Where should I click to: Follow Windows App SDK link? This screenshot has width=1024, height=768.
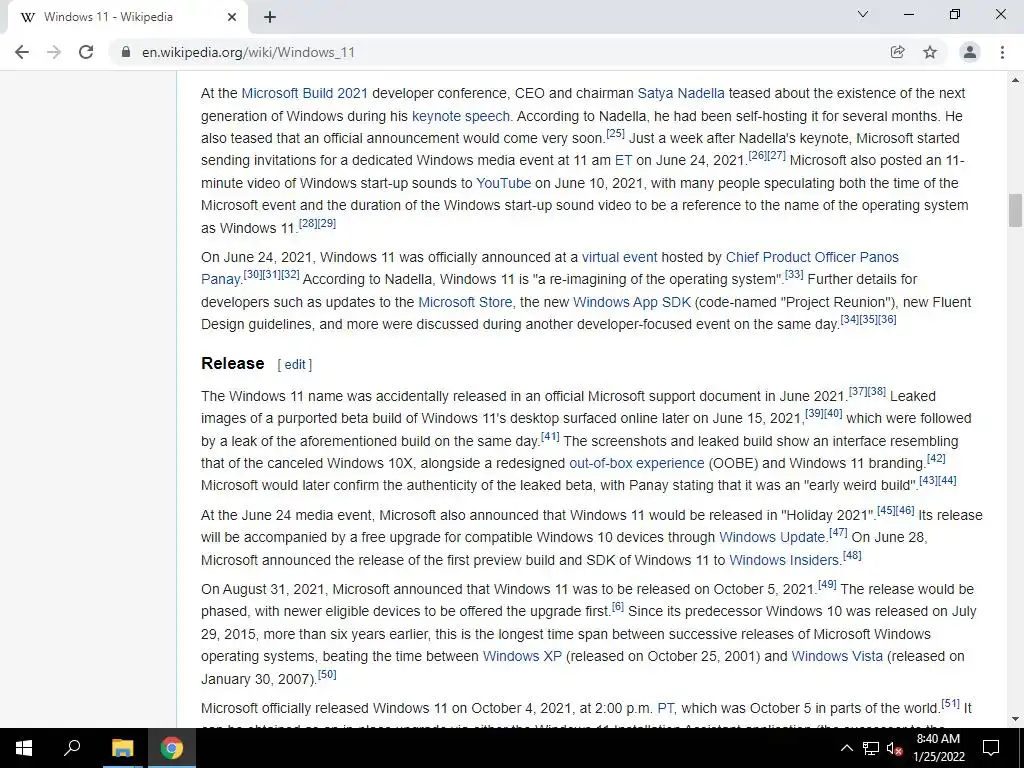[x=632, y=302]
